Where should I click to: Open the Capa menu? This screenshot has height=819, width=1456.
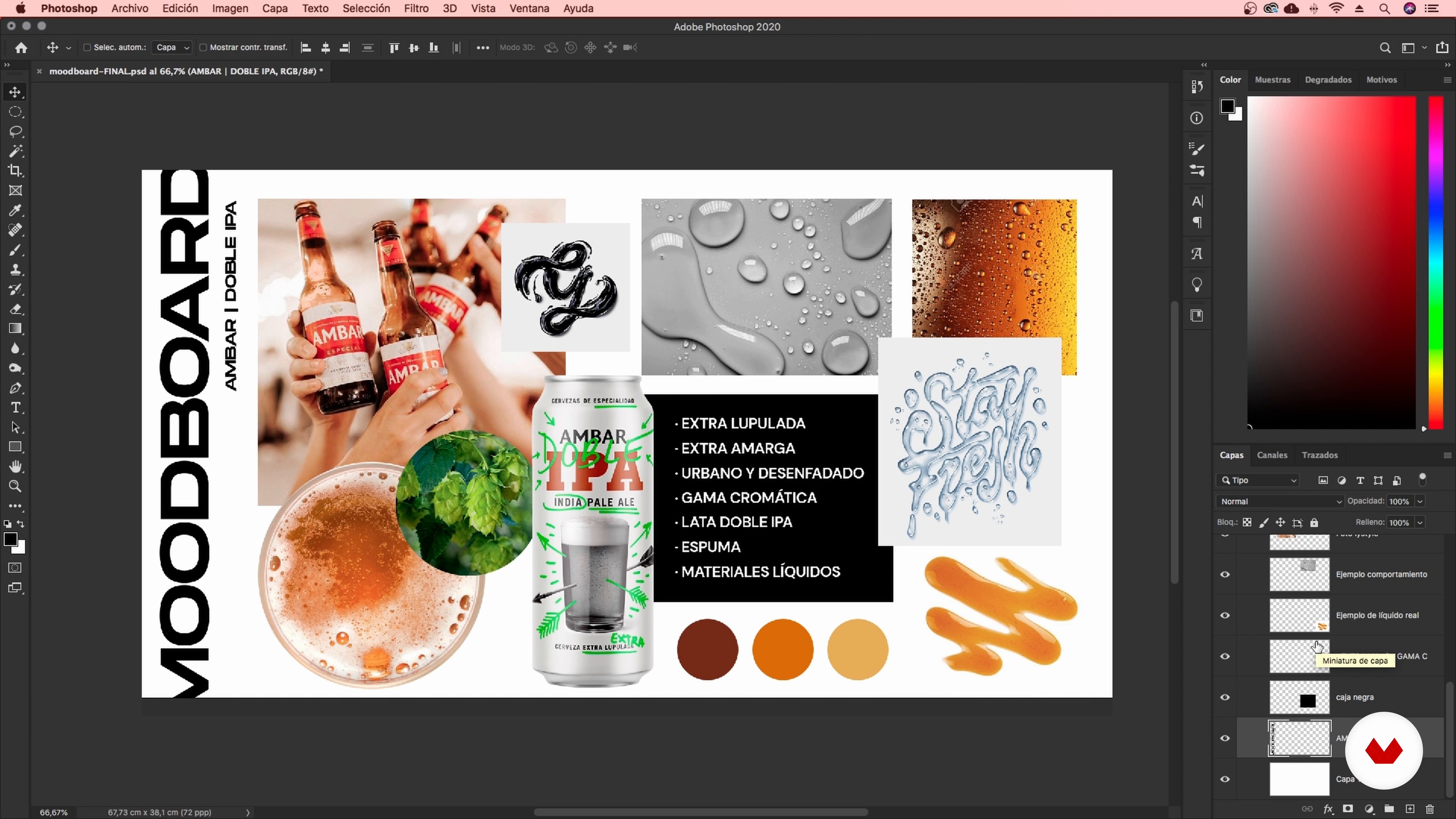[275, 8]
